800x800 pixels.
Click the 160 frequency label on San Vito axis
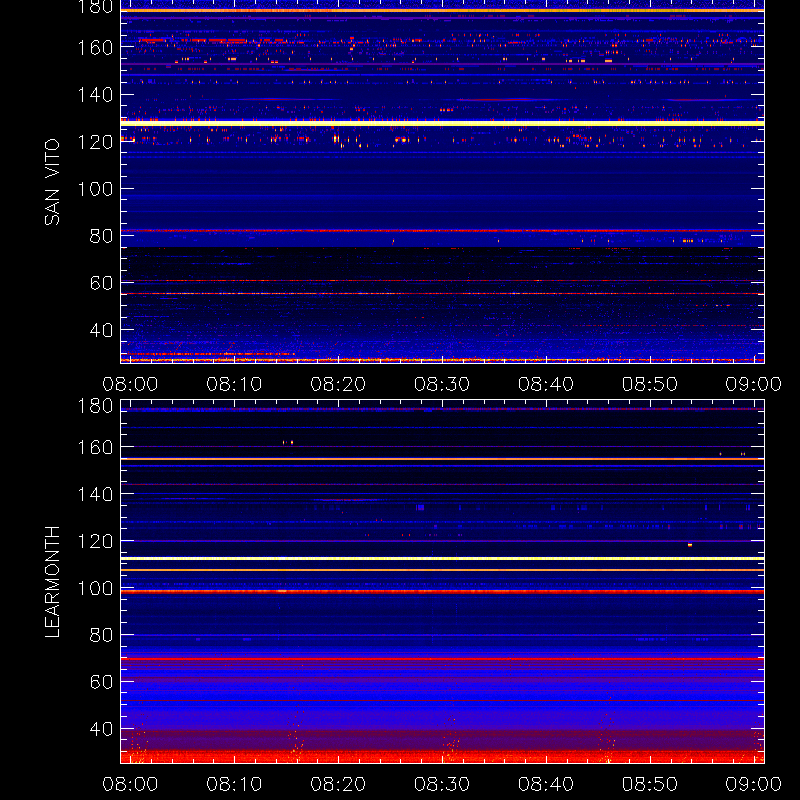pyautogui.click(x=95, y=48)
